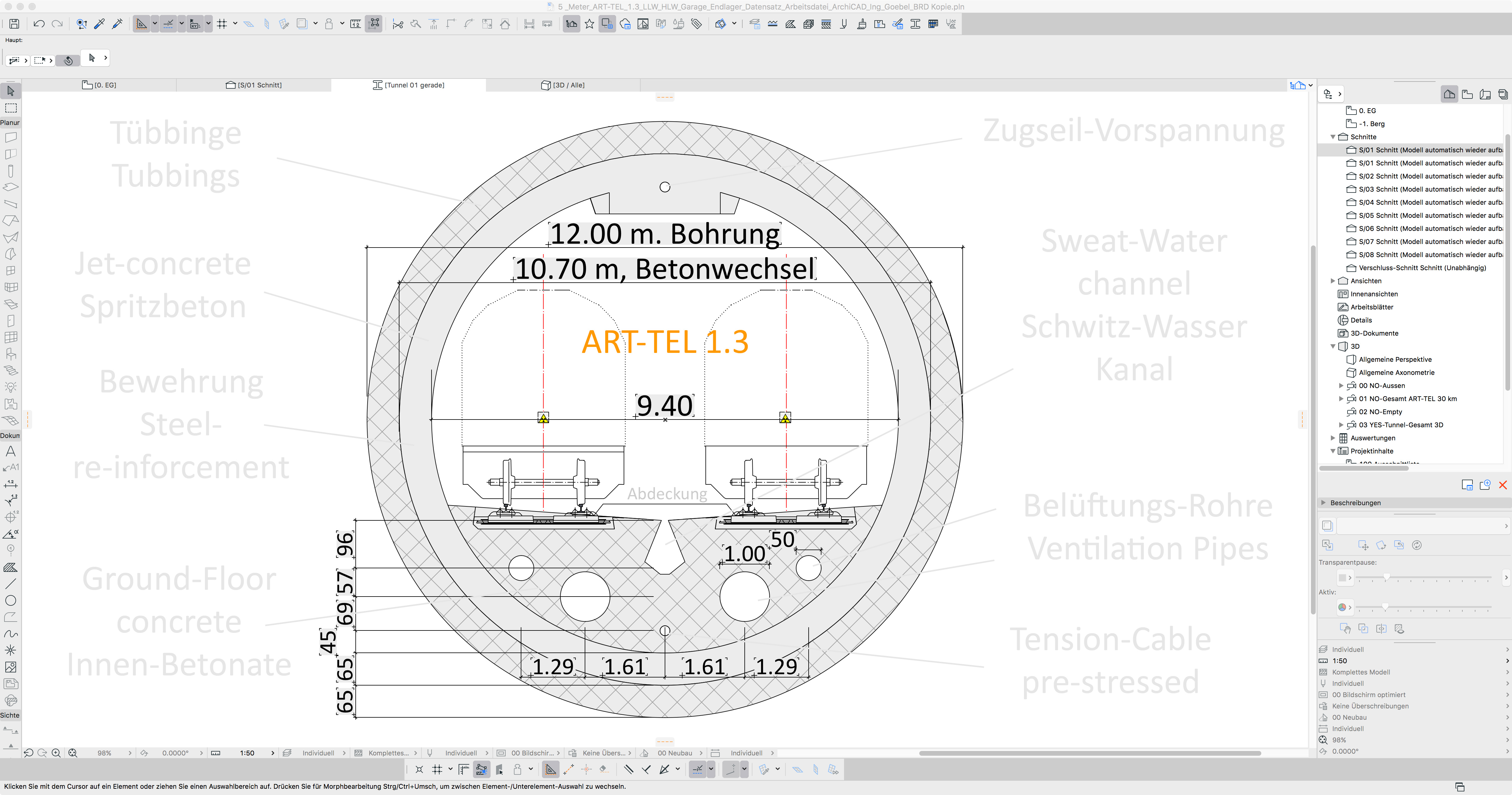Screen dimensions: 1512x795
Task: Toggle the suspend groups button
Action: (374, 24)
